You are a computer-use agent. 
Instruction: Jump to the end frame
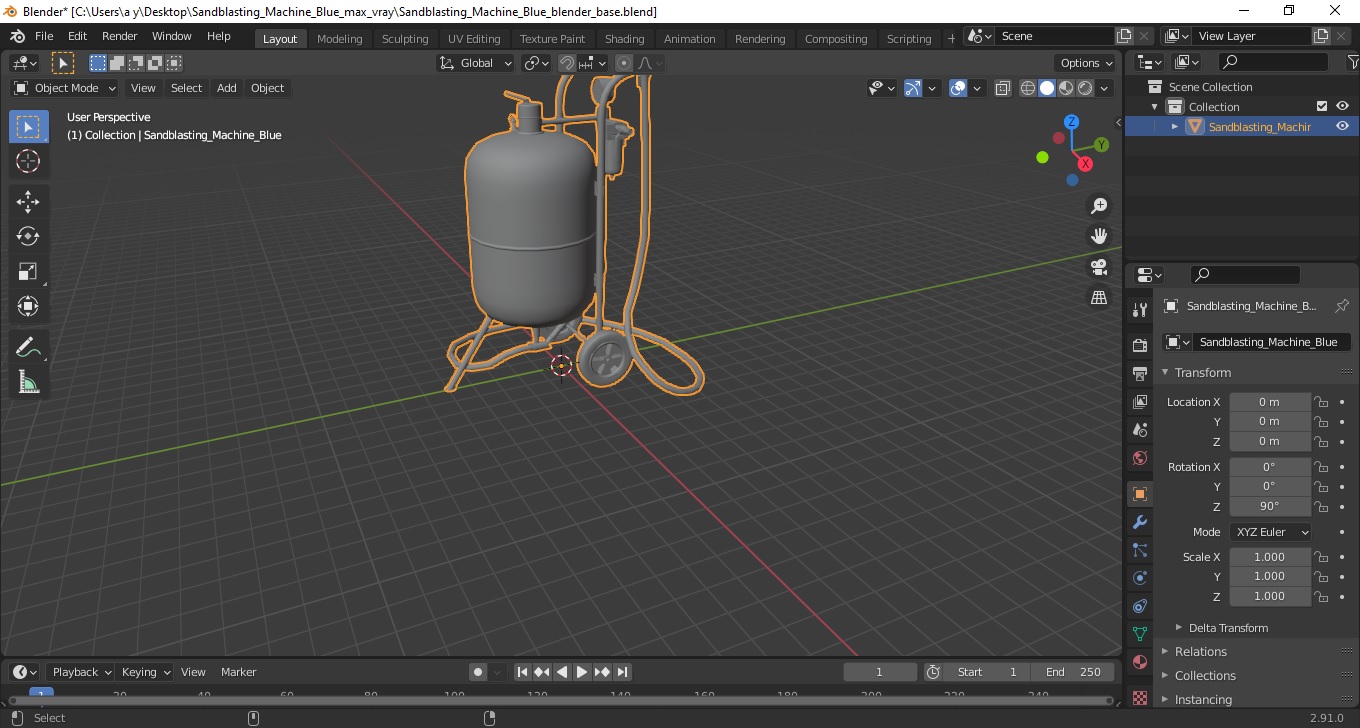(622, 672)
